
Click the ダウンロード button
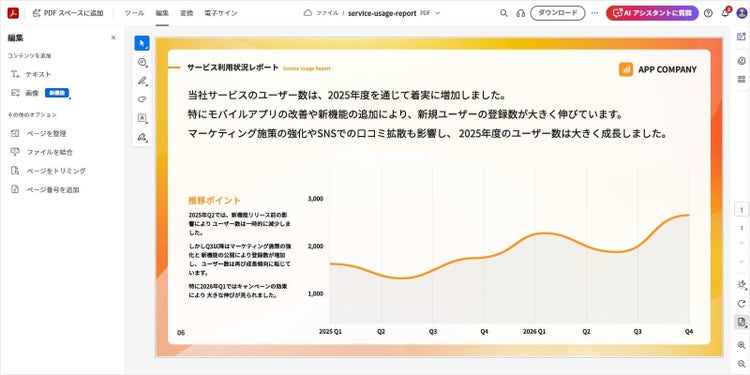point(557,13)
